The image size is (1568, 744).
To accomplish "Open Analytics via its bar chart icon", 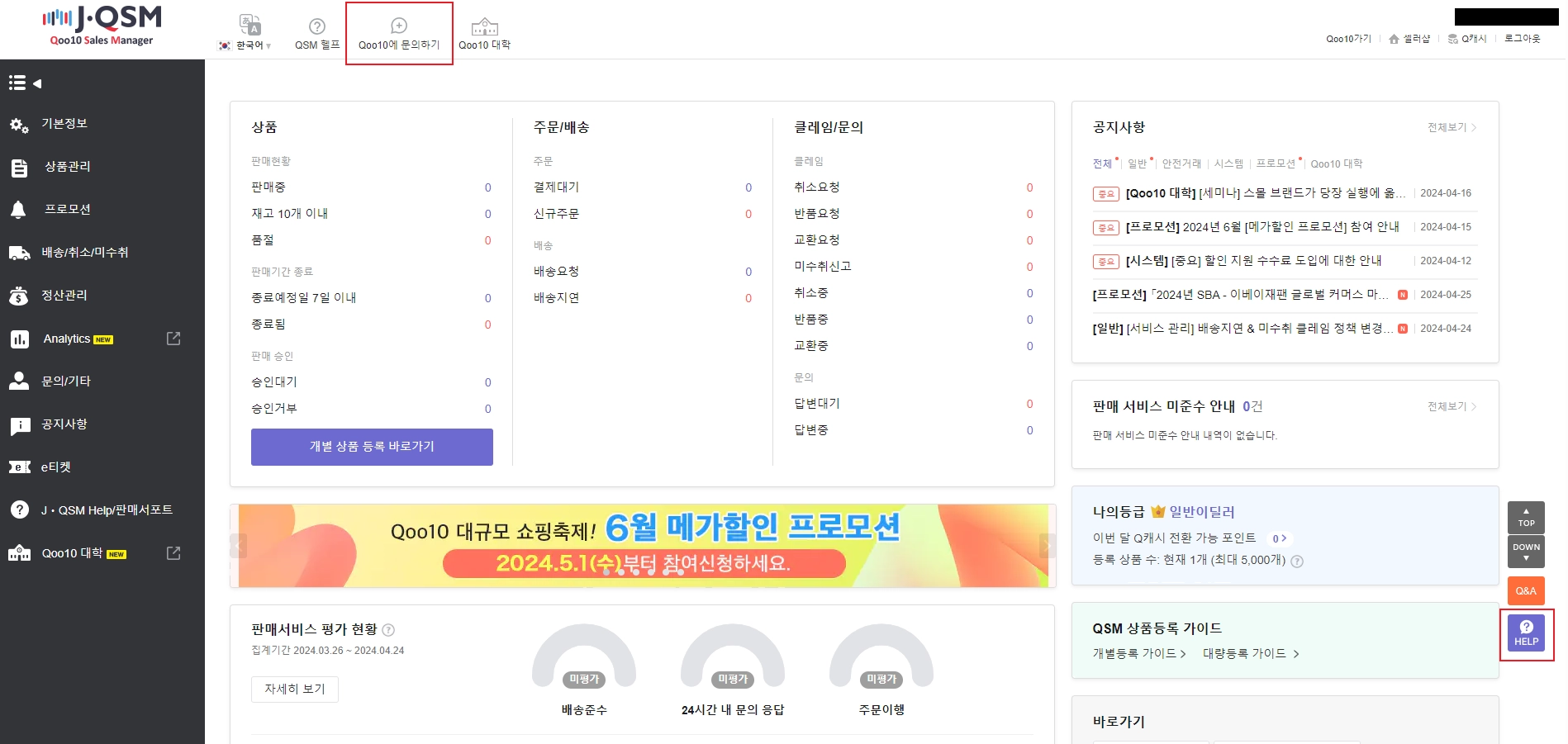I will pos(19,339).
